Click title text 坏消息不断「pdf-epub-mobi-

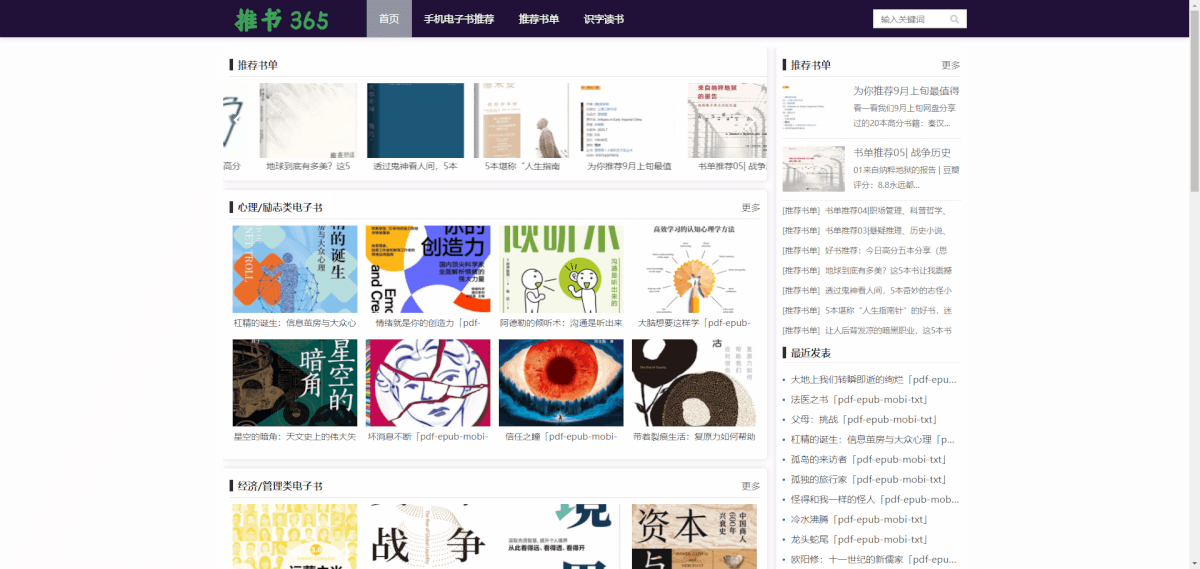(x=428, y=436)
